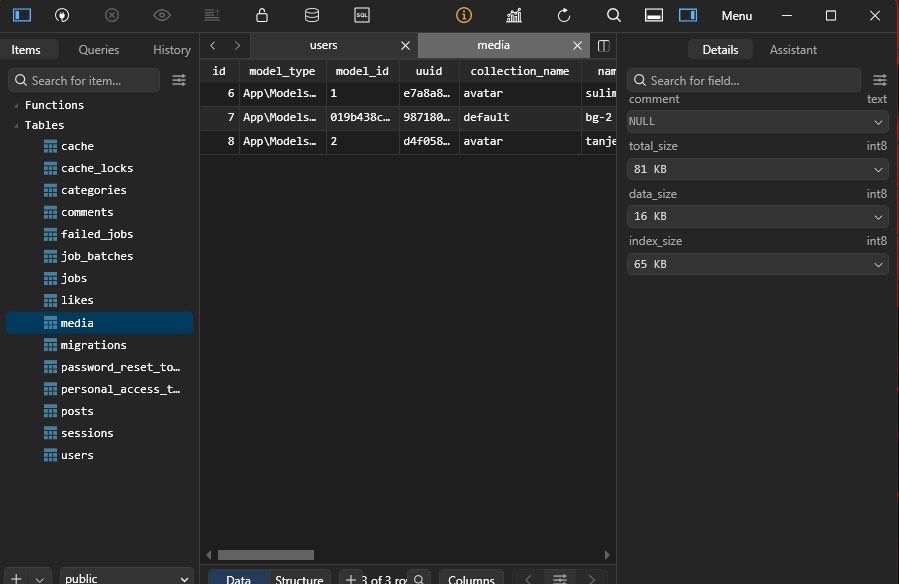Click the yellow info circle icon

463,15
